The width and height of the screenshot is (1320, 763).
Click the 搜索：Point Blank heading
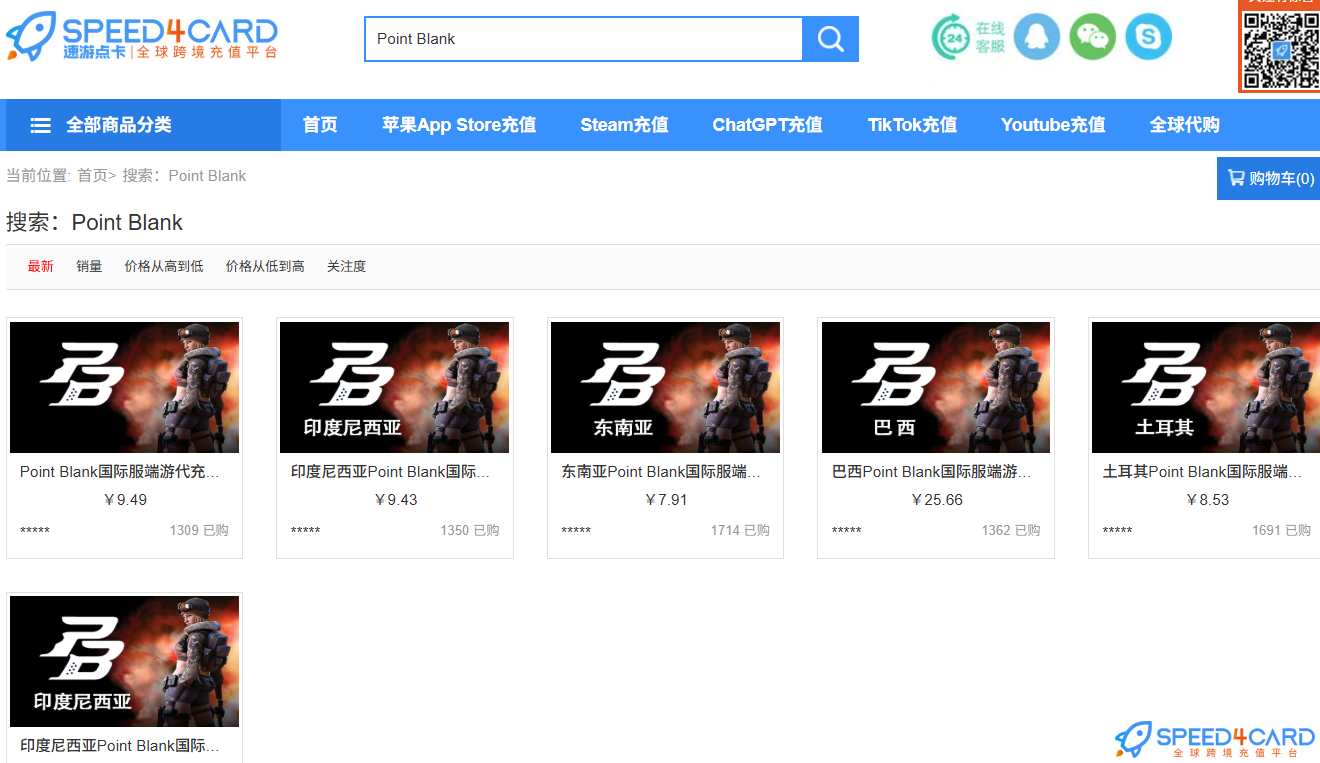click(94, 222)
